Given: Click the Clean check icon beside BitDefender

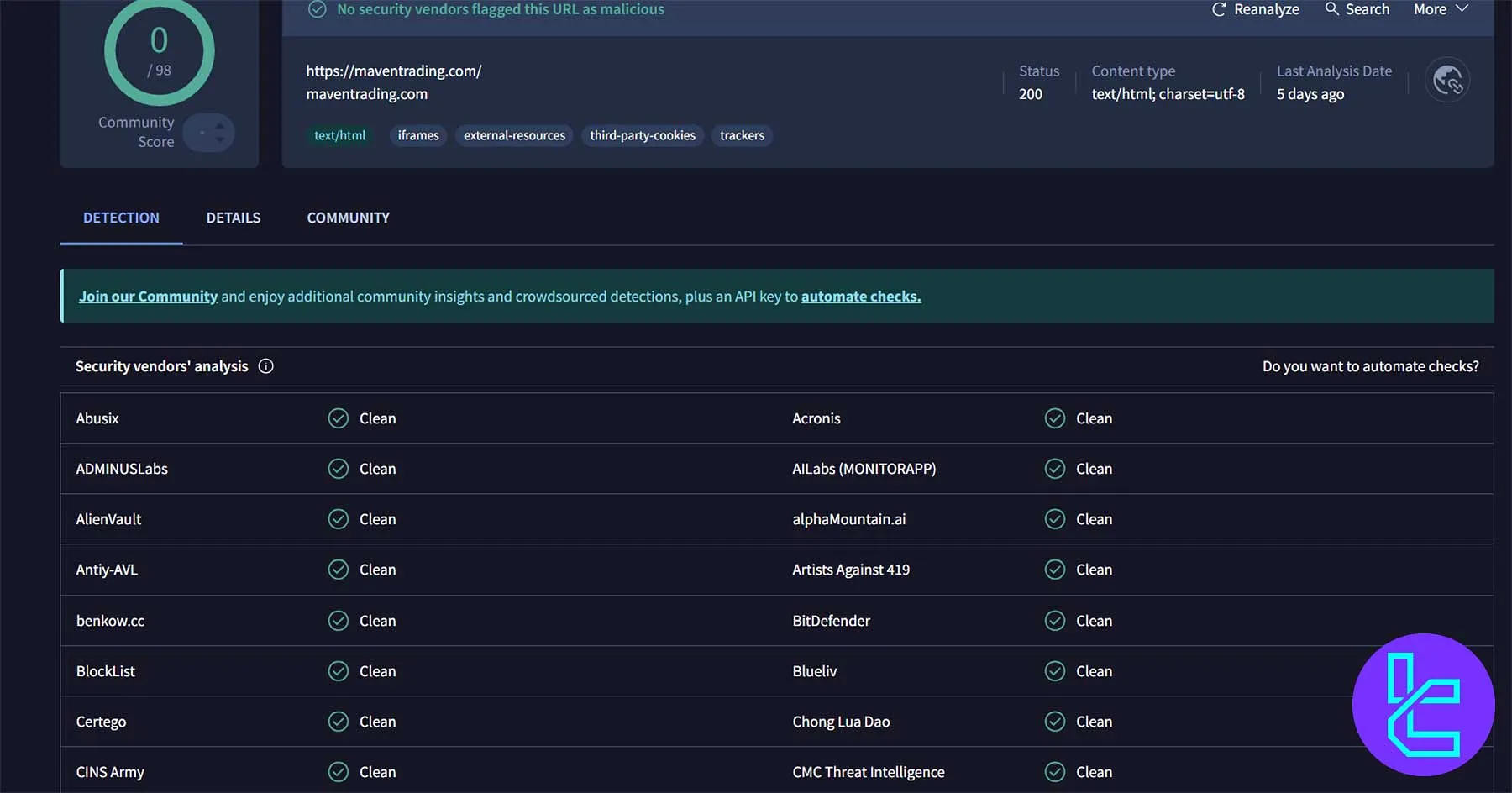Looking at the screenshot, I should [1054, 620].
